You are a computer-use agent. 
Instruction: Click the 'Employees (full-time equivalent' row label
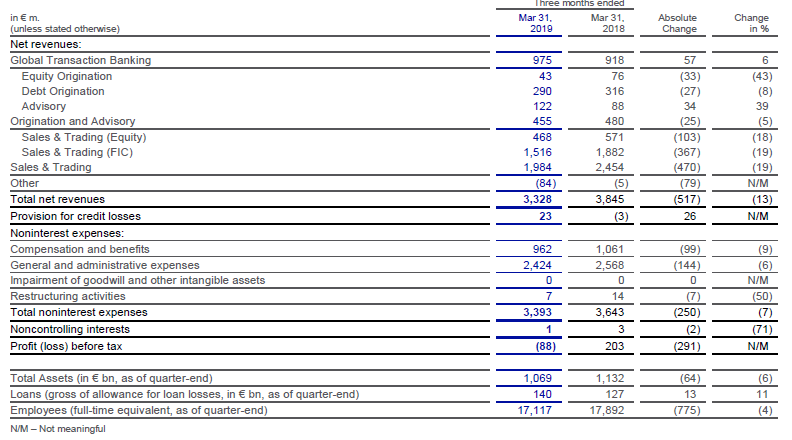click(x=139, y=411)
